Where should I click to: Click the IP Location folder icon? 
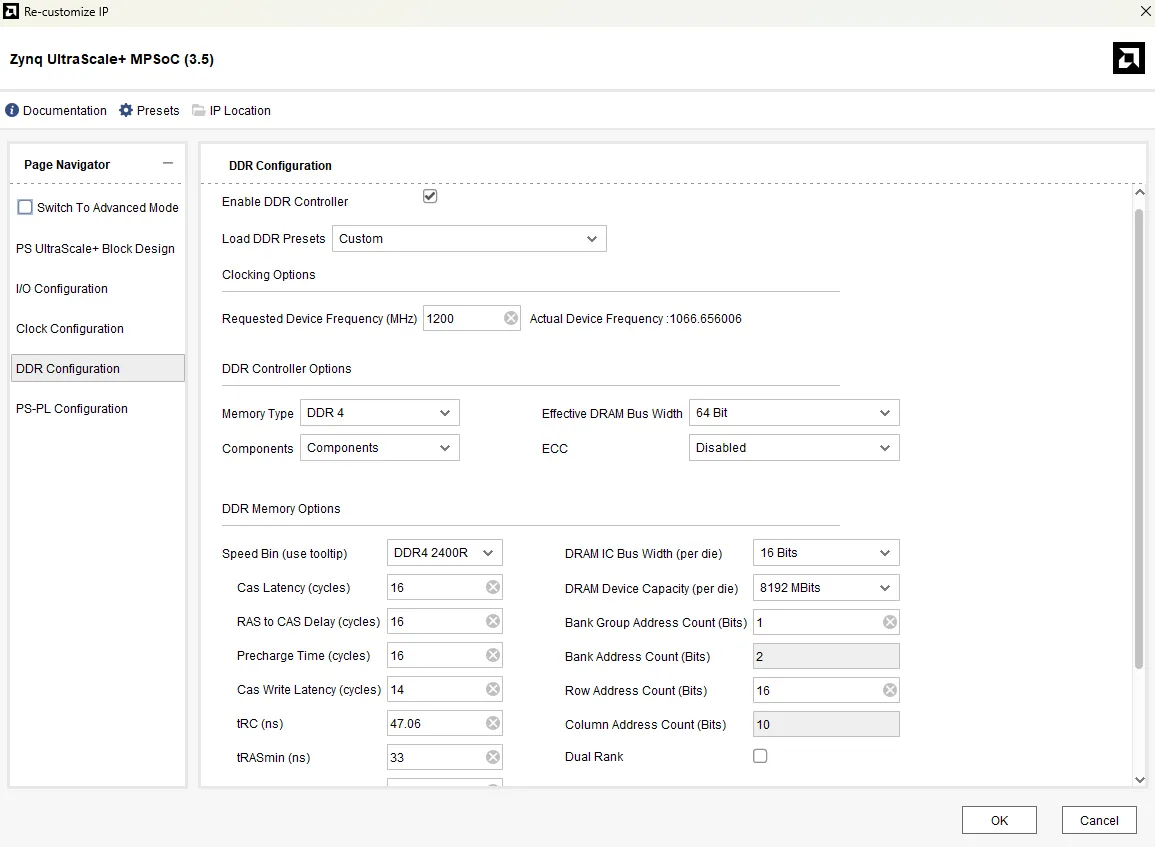[x=198, y=110]
